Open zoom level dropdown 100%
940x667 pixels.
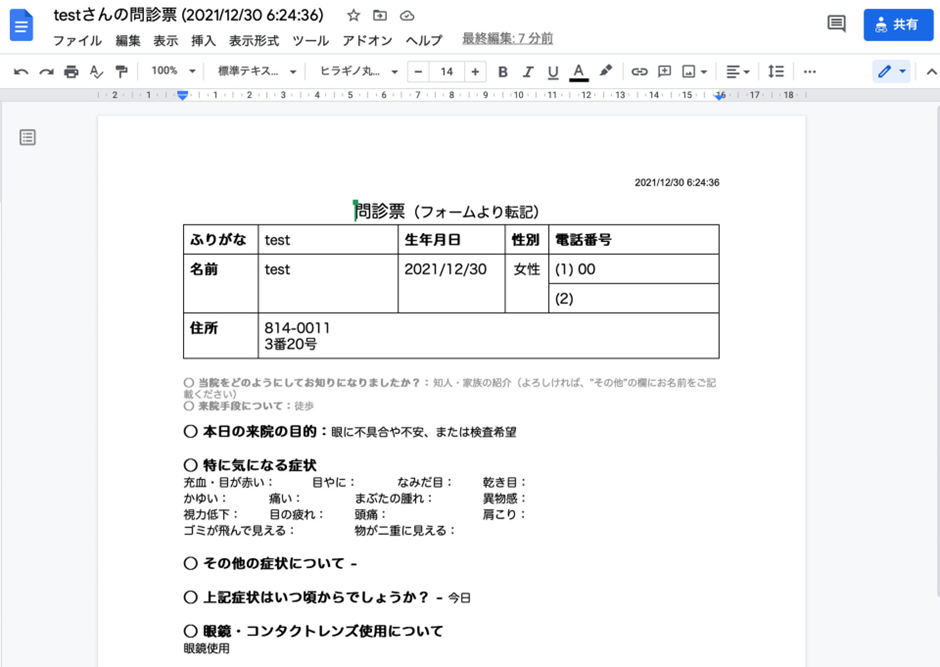173,71
